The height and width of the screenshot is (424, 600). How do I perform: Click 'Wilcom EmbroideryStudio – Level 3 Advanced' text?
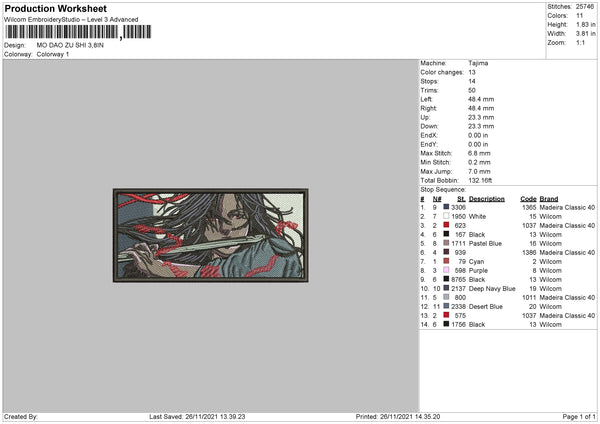coord(71,20)
